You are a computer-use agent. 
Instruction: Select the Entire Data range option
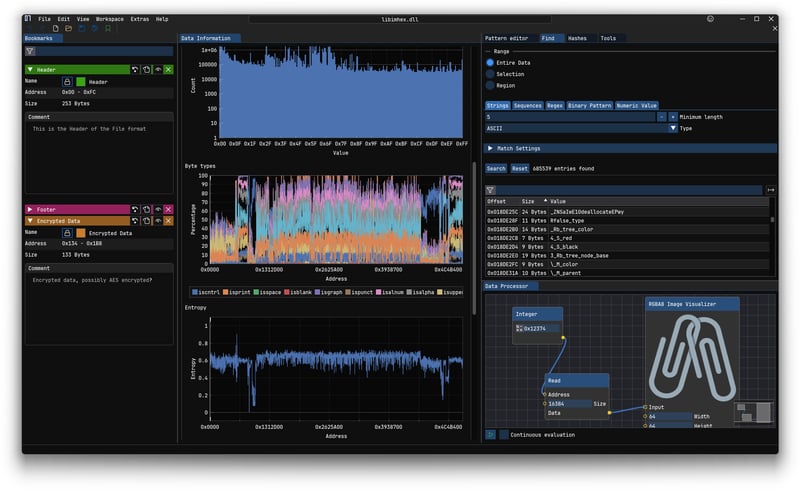(490, 62)
